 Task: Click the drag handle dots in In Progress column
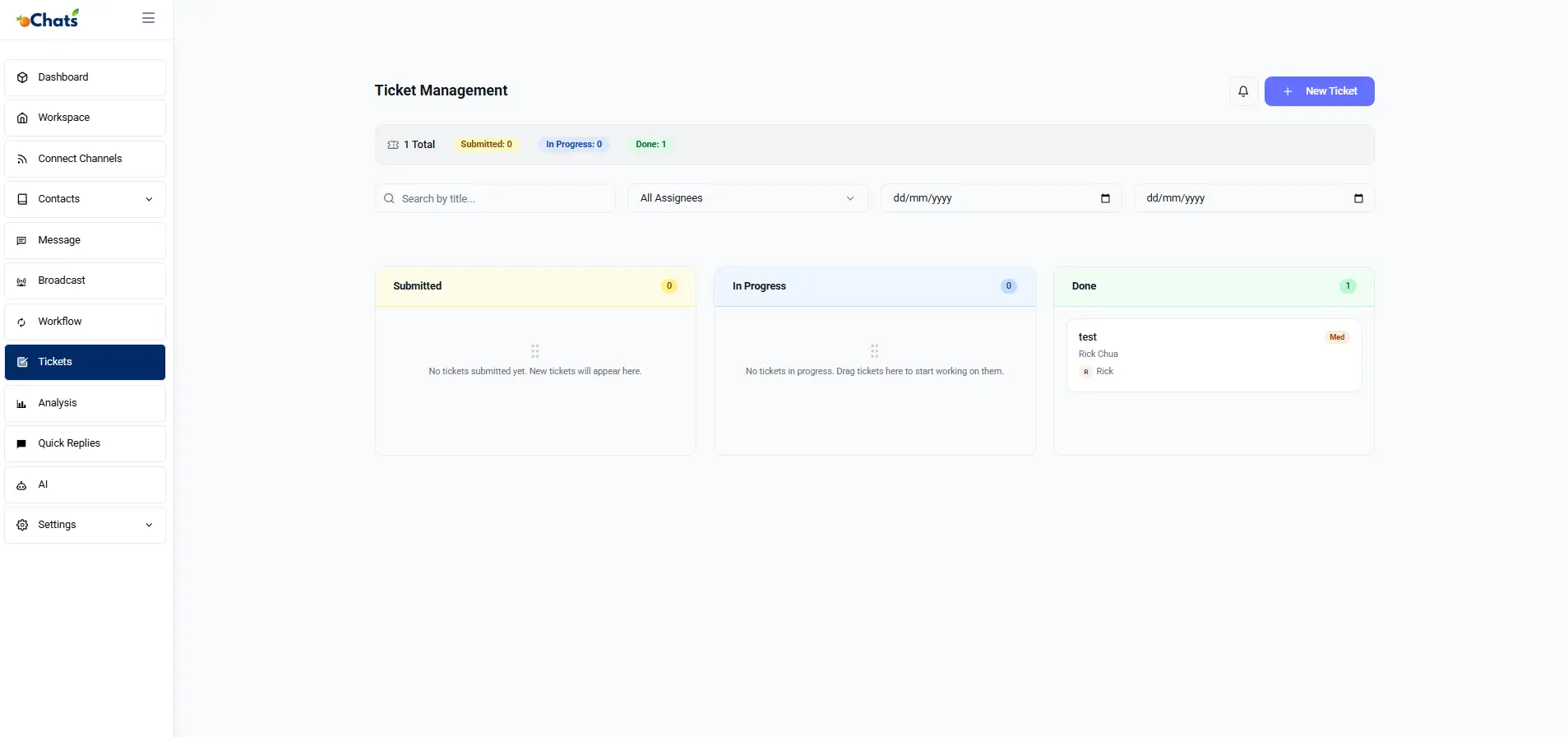pos(875,351)
